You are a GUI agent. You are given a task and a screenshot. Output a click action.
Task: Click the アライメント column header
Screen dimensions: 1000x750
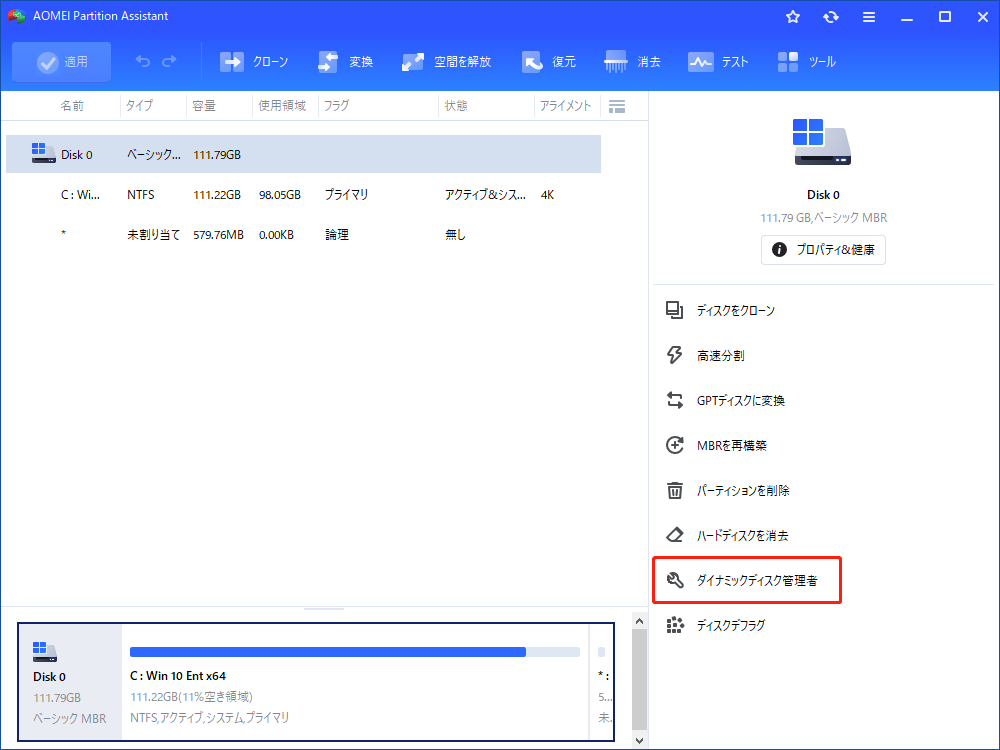pyautogui.click(x=565, y=106)
